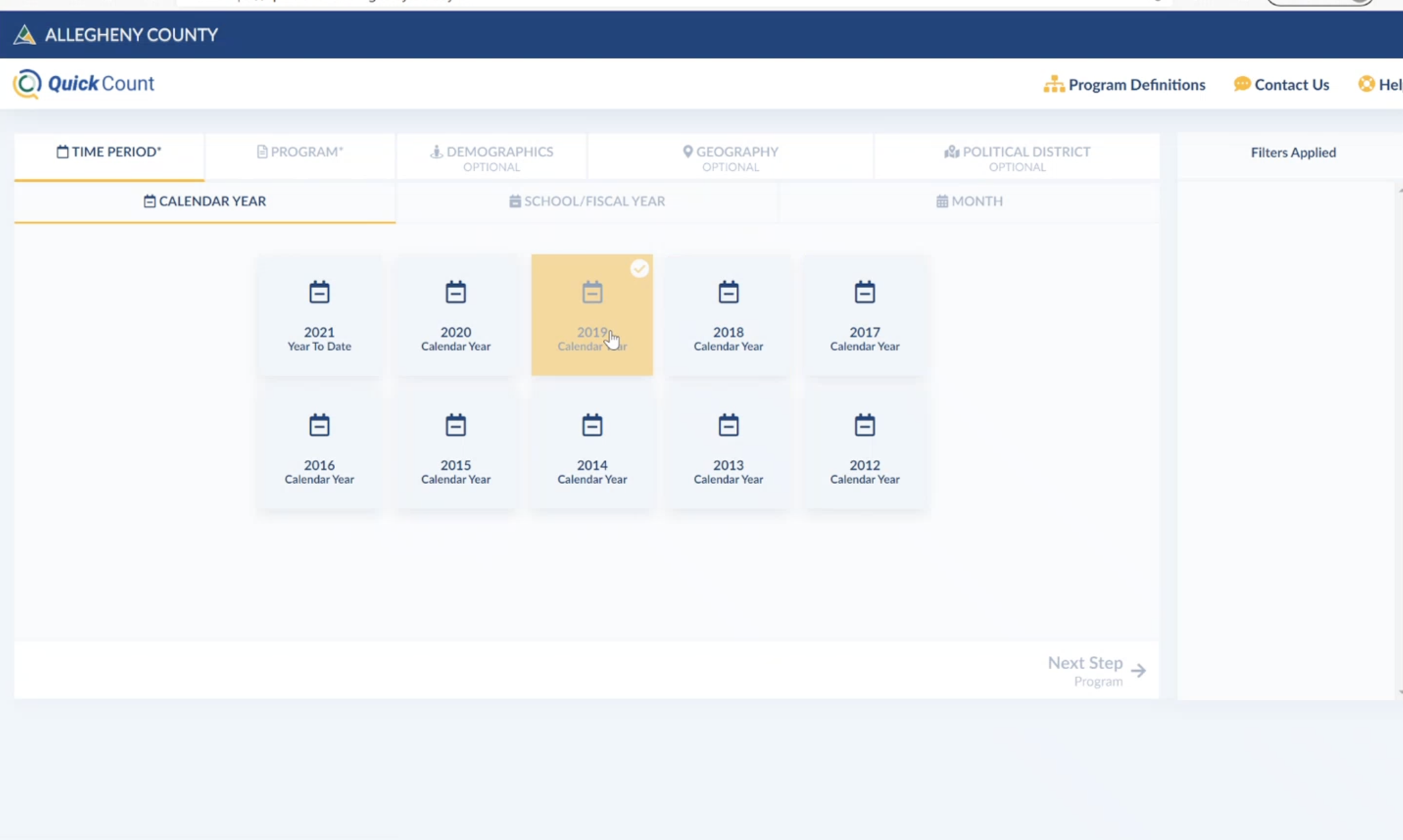1403x840 pixels.
Task: Go to Next Step Program
Action: tap(1097, 671)
